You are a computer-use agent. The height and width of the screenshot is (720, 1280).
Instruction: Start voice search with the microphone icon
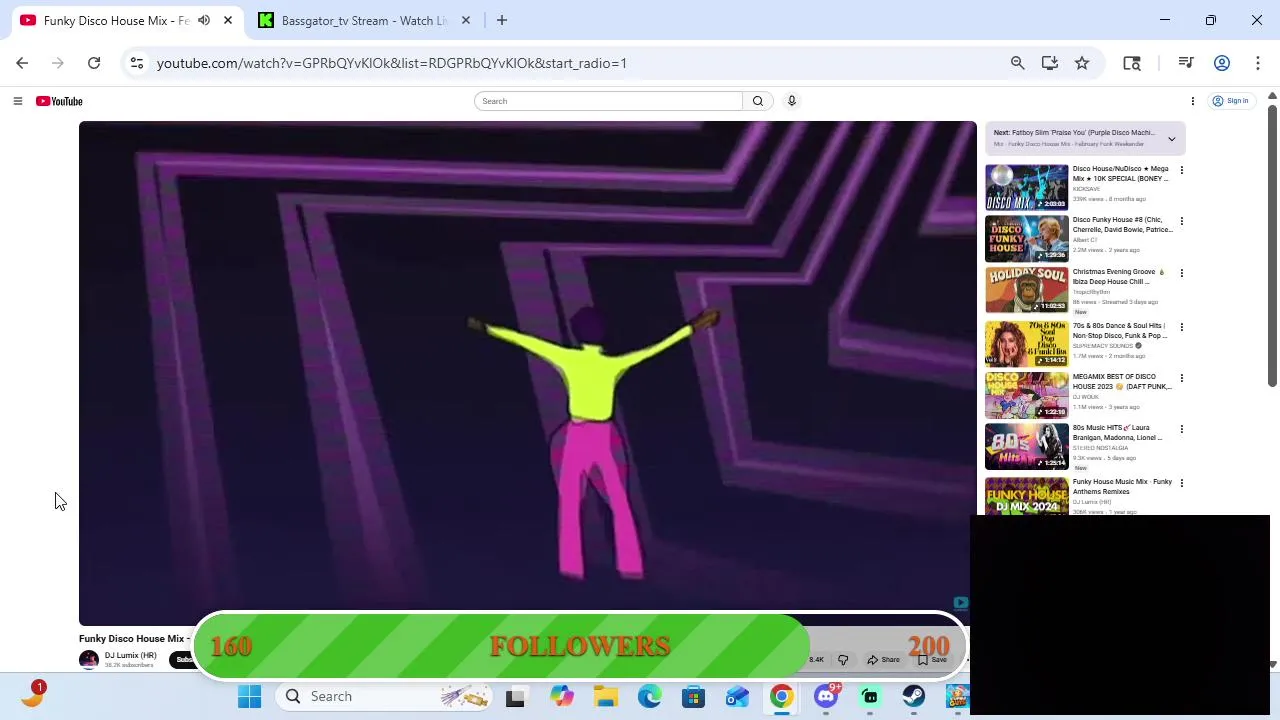(791, 101)
